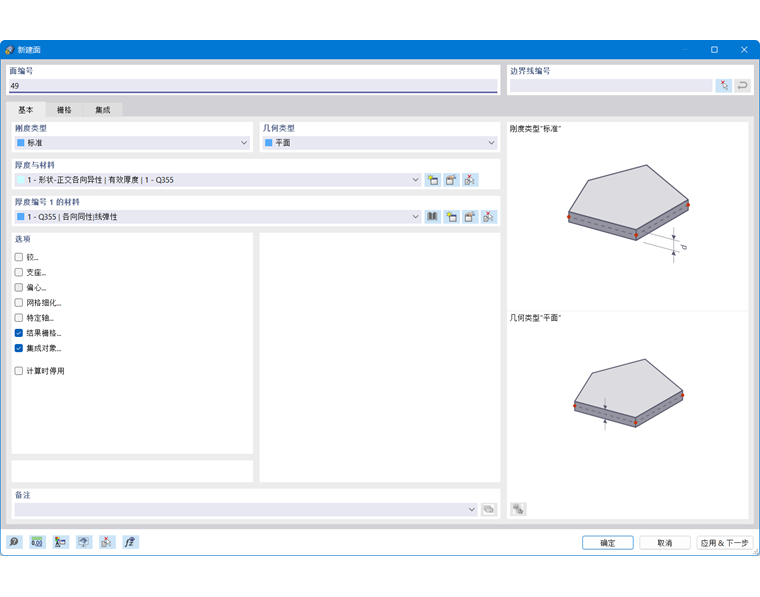This screenshot has width=760, height=597.
Task: Click the delete-select icon in material row
Action: [x=488, y=217]
